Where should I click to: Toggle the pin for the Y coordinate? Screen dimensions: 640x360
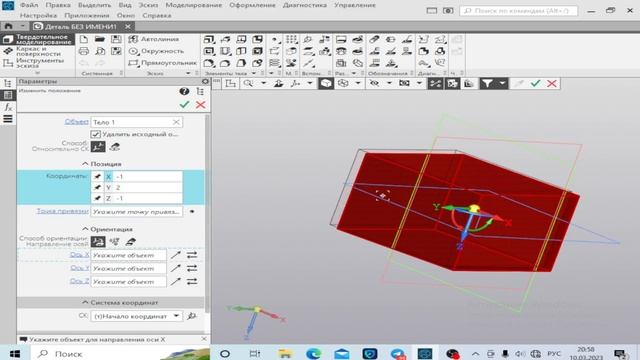coord(97,187)
